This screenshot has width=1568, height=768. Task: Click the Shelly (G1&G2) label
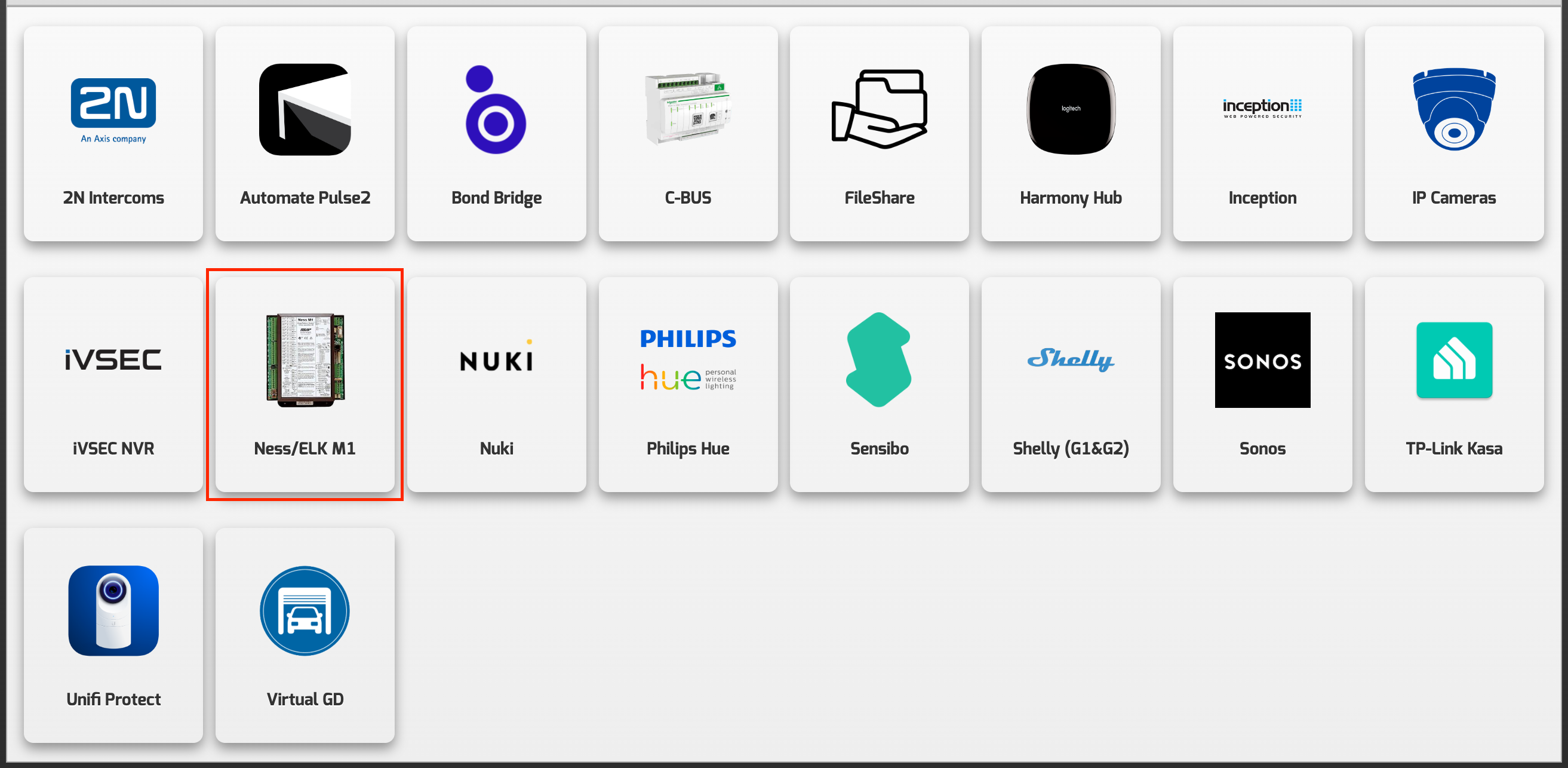(1071, 448)
